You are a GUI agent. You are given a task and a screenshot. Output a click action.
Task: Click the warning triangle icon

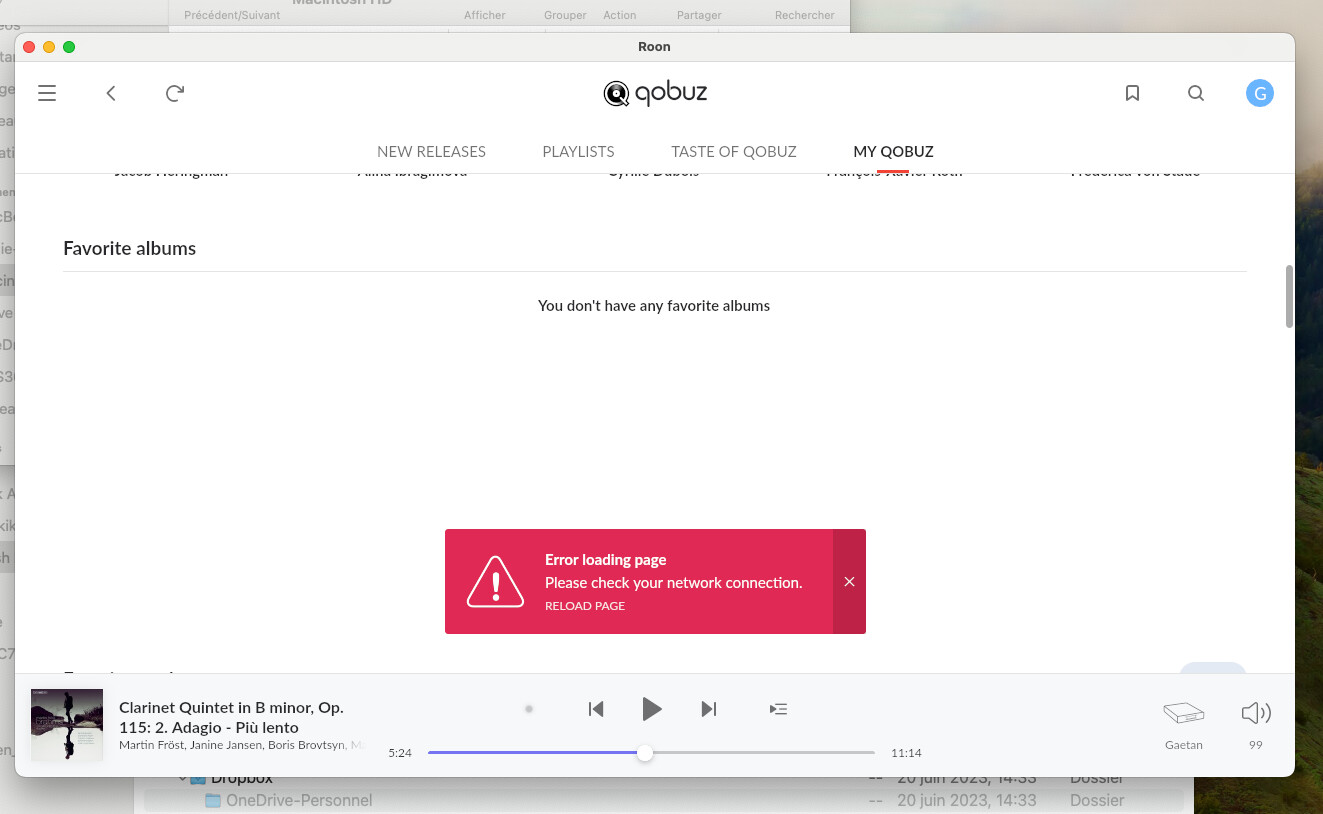point(495,582)
